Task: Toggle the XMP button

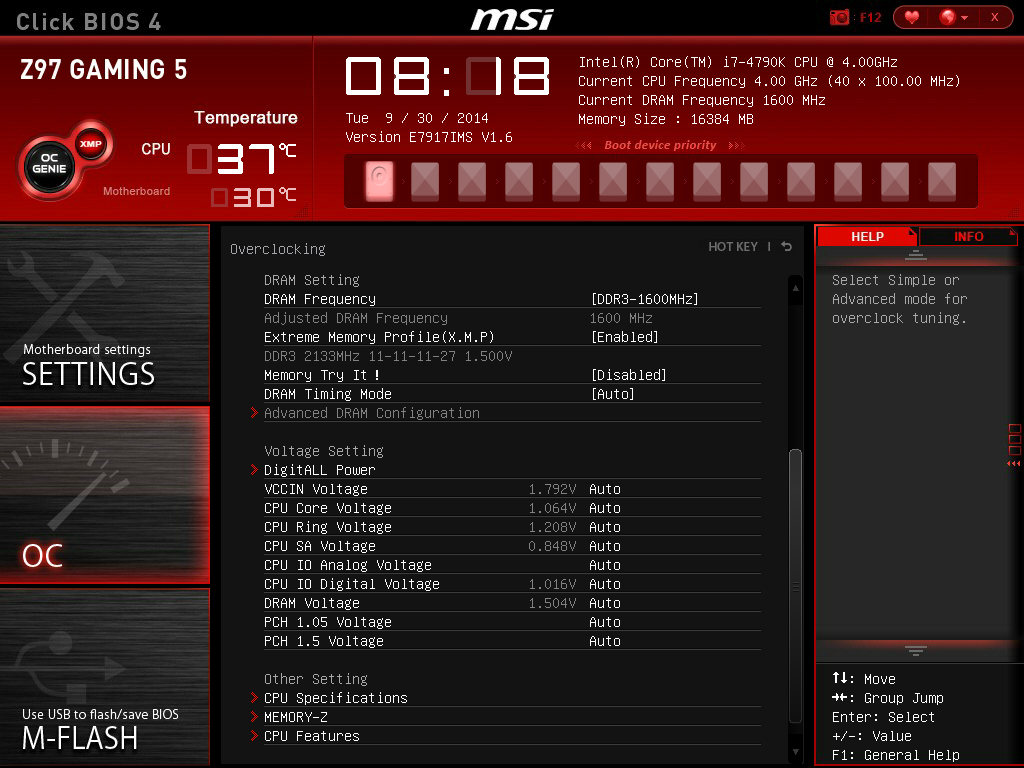Action: pos(91,144)
